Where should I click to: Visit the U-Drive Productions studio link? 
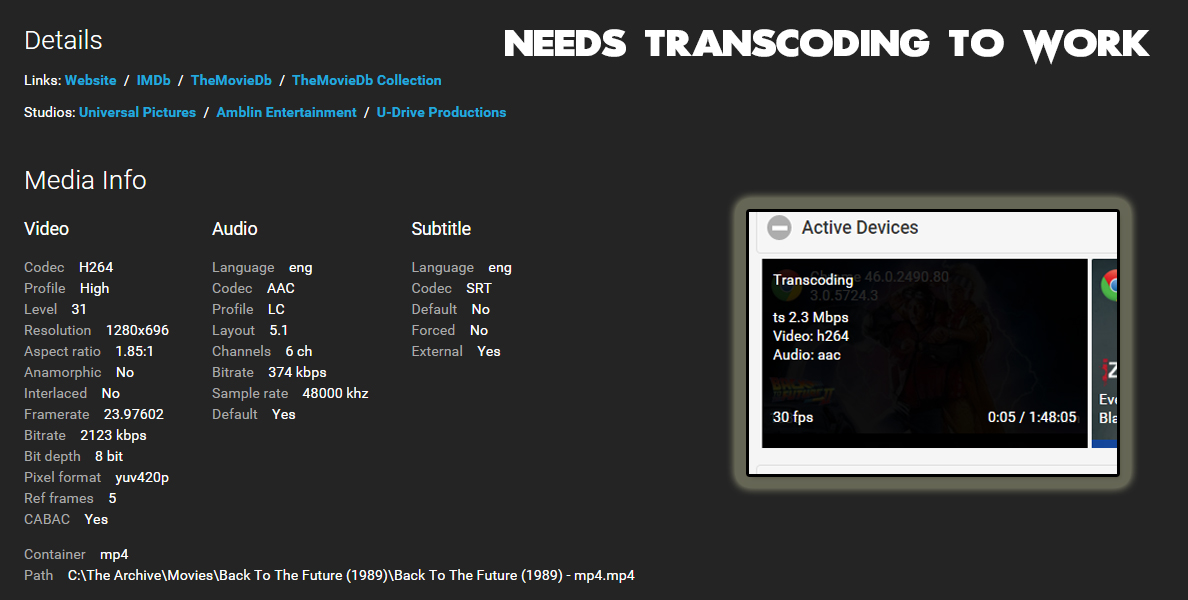click(441, 113)
